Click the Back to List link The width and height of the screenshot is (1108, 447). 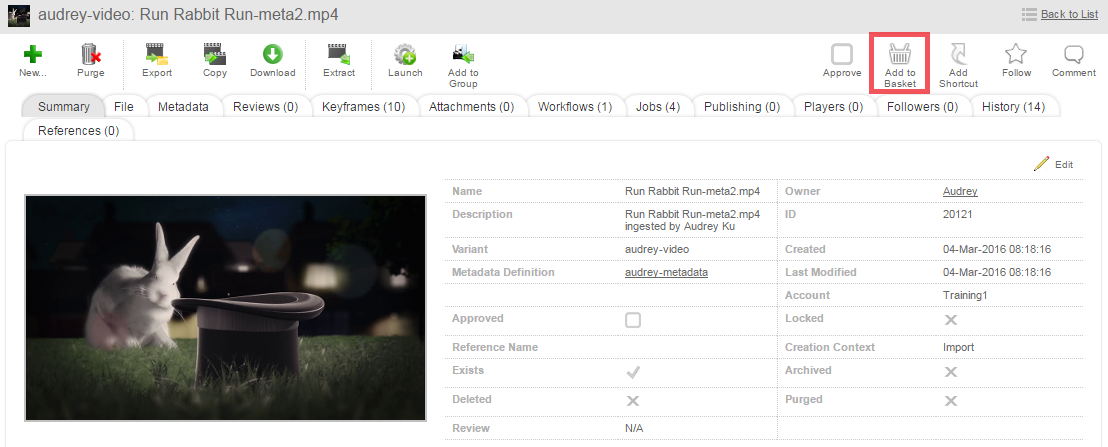(1069, 14)
